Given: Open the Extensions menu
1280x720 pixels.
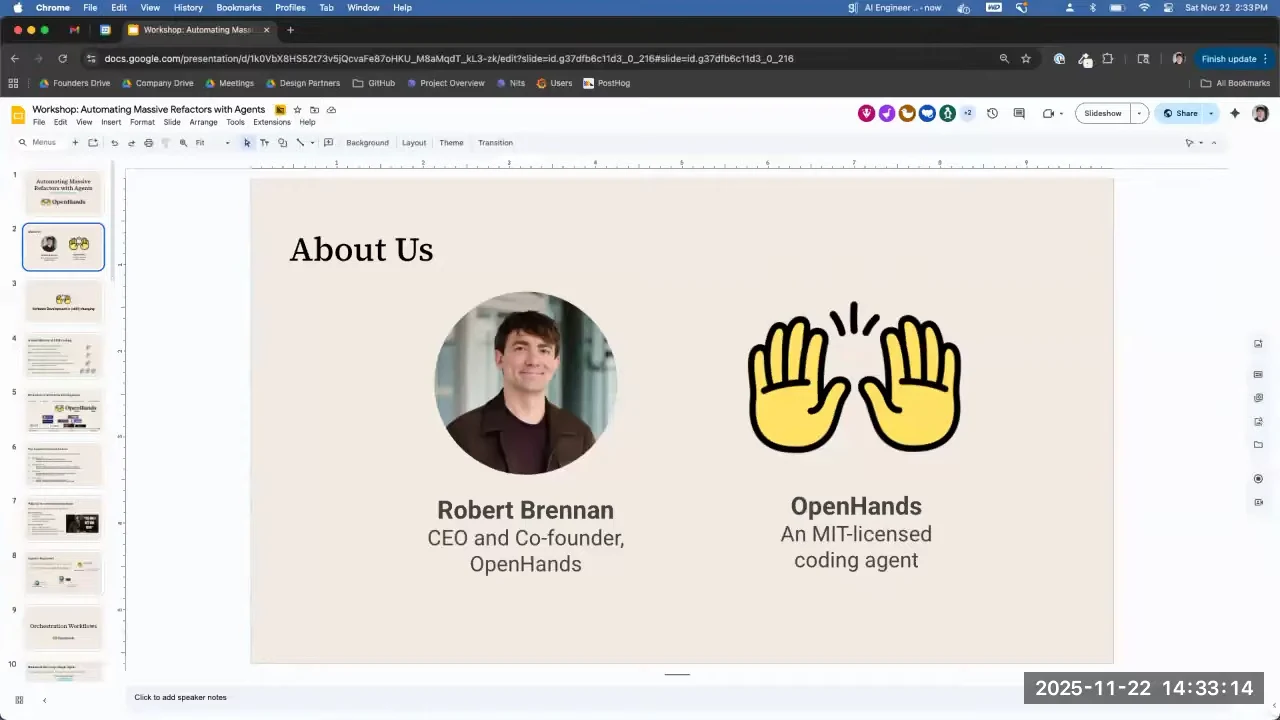Looking at the screenshot, I should [271, 122].
